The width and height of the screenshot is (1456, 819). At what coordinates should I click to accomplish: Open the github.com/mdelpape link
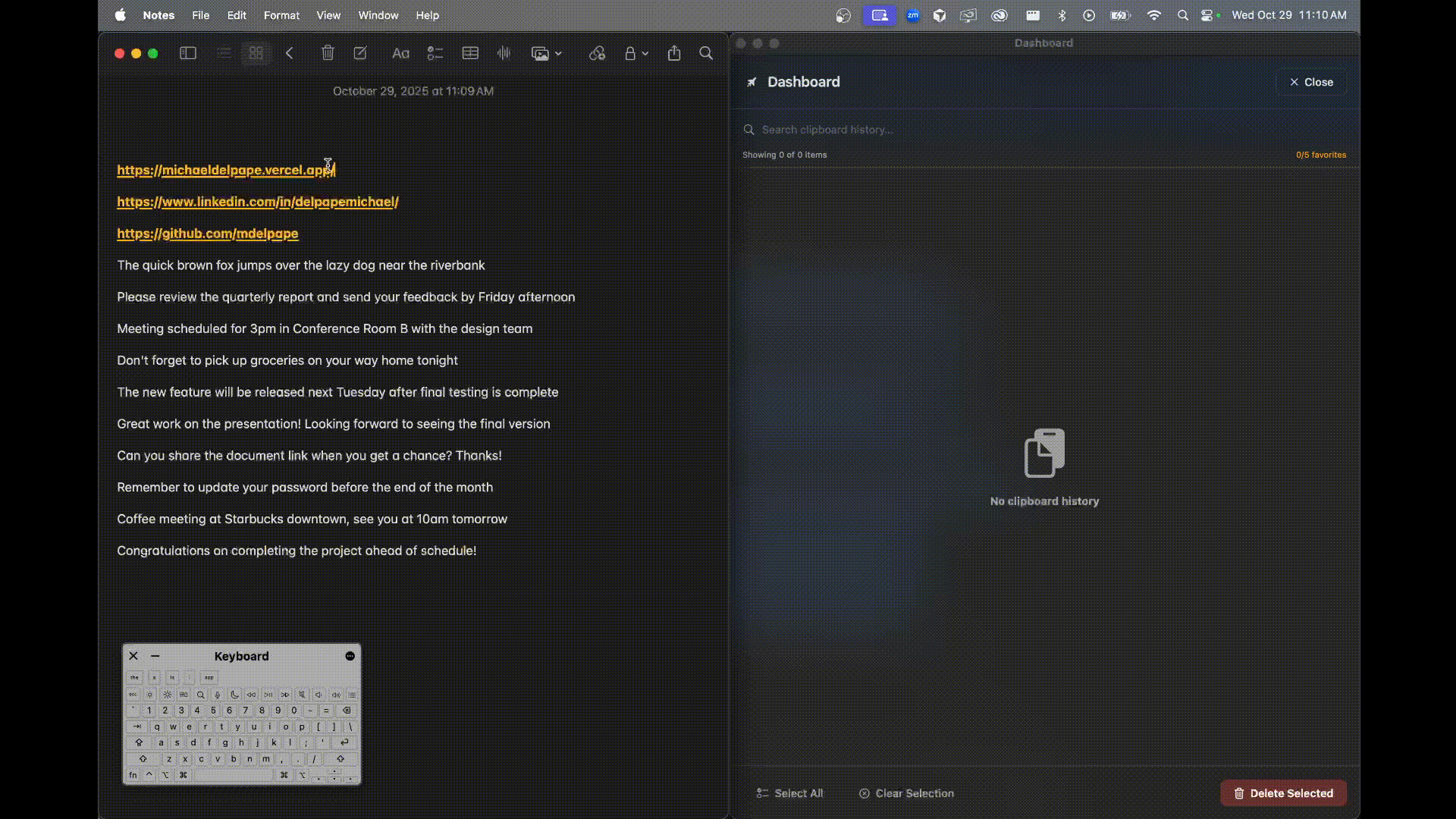coord(207,234)
